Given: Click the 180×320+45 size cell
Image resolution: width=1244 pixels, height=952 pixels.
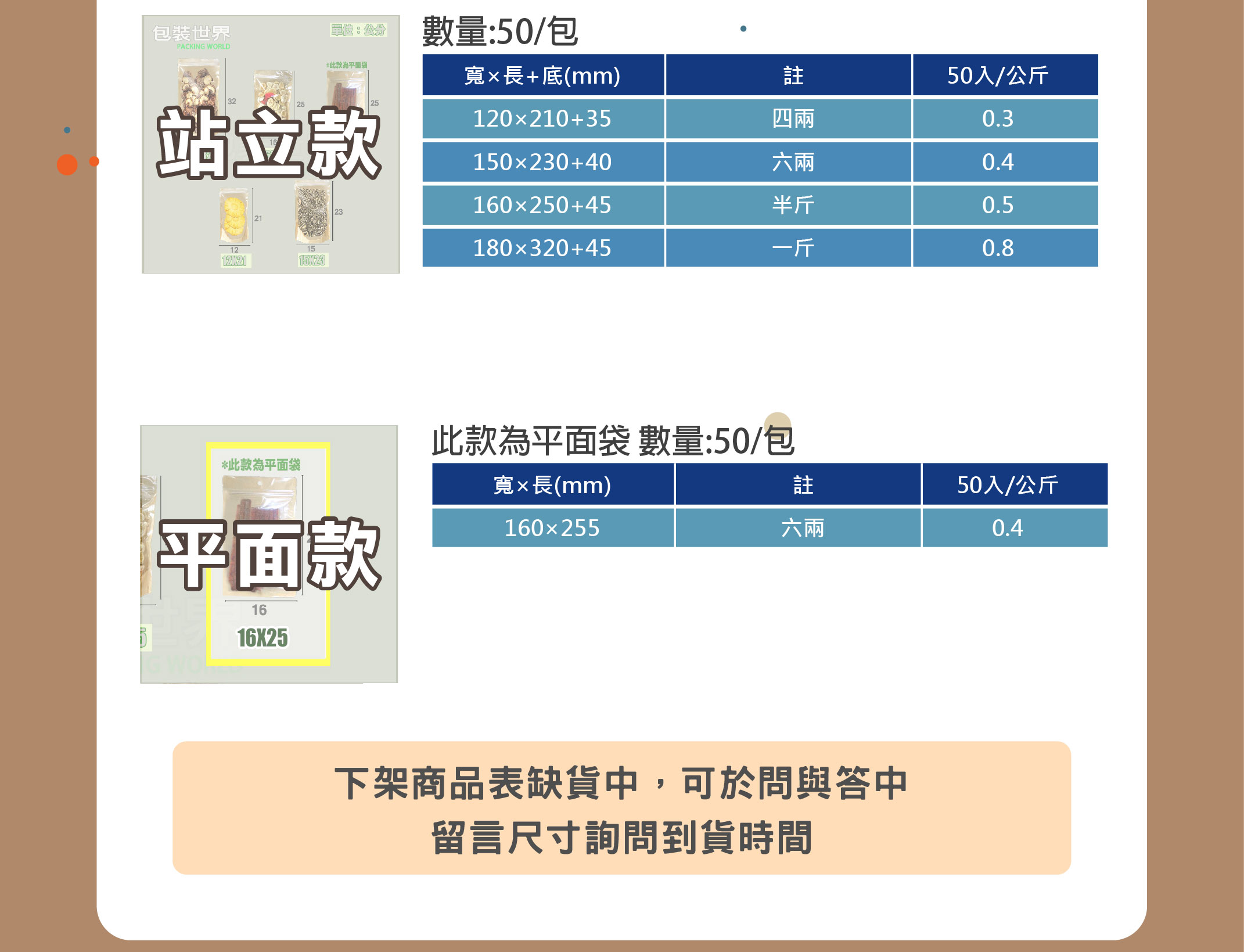Looking at the screenshot, I should 542,248.
